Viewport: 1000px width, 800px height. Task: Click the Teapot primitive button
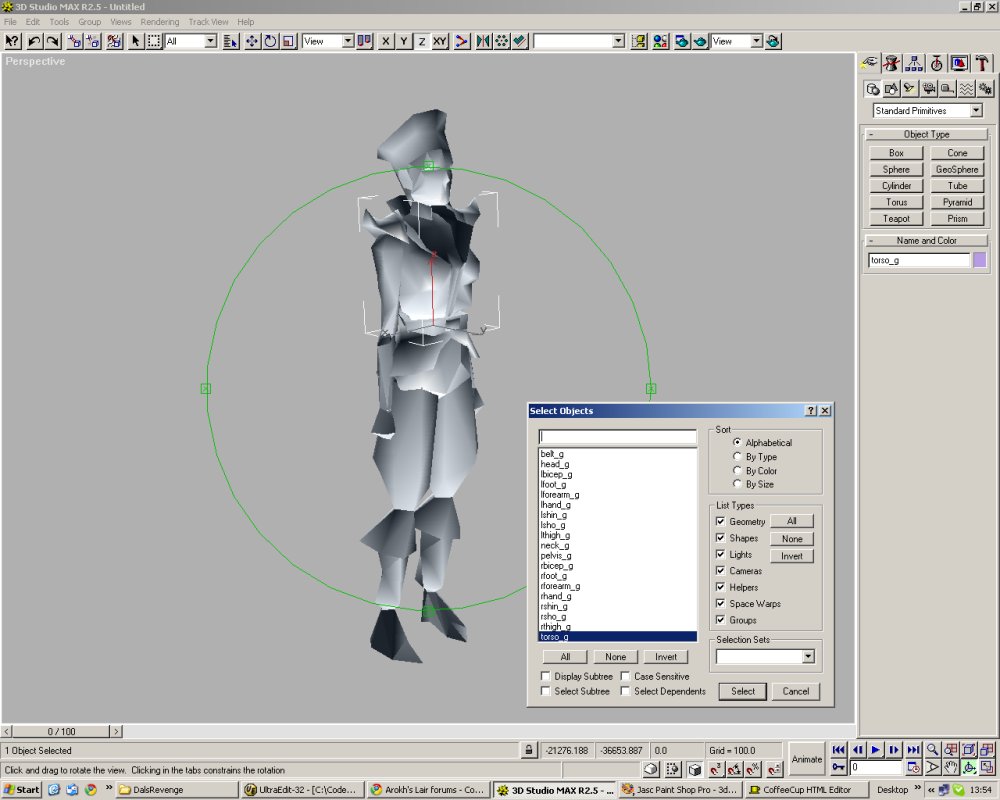(x=896, y=219)
